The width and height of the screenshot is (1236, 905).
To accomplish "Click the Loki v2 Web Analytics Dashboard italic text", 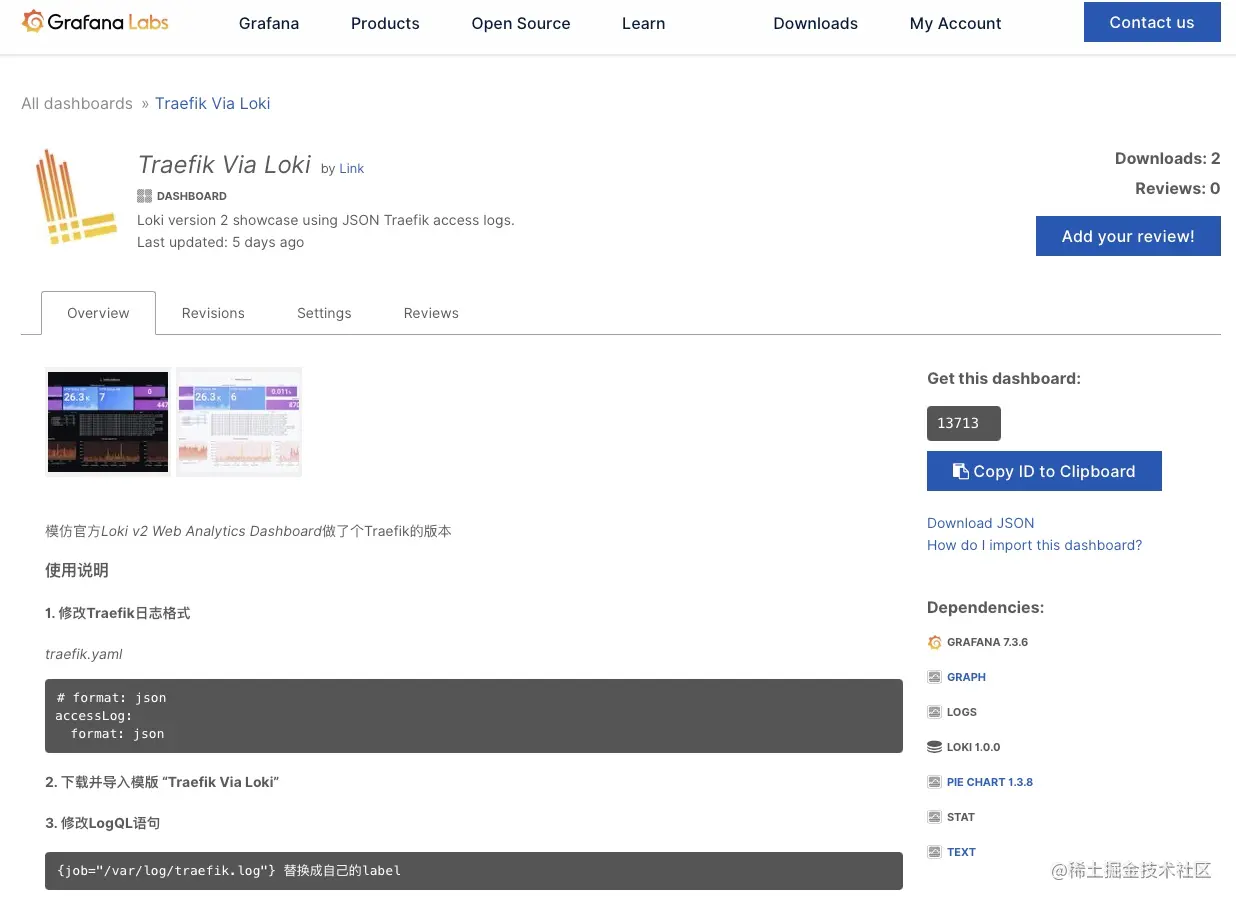I will [x=210, y=531].
